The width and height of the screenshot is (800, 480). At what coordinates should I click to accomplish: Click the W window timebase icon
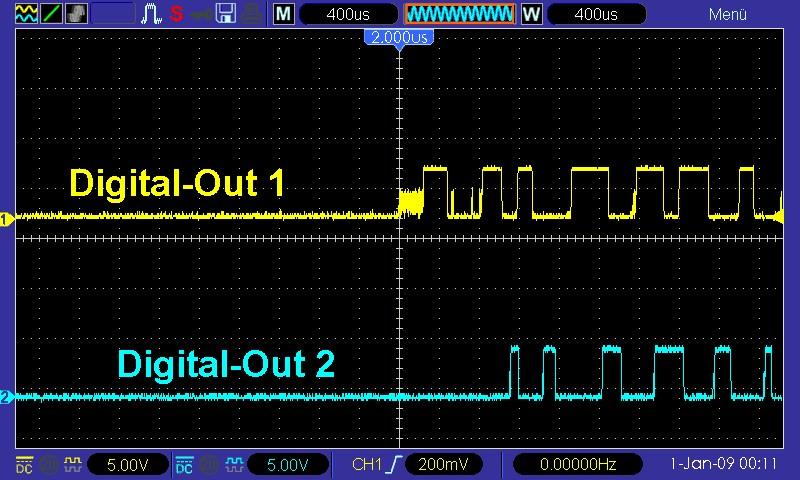[x=531, y=14]
